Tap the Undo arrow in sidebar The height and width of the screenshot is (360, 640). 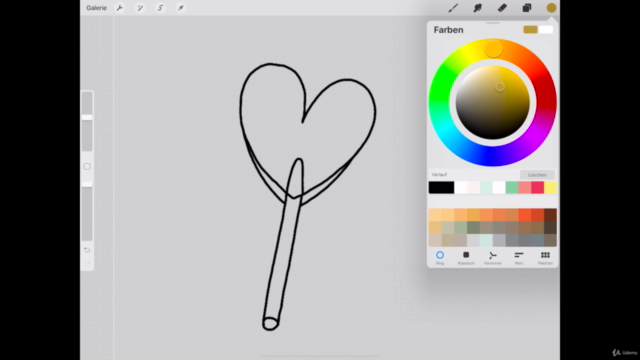click(x=87, y=250)
